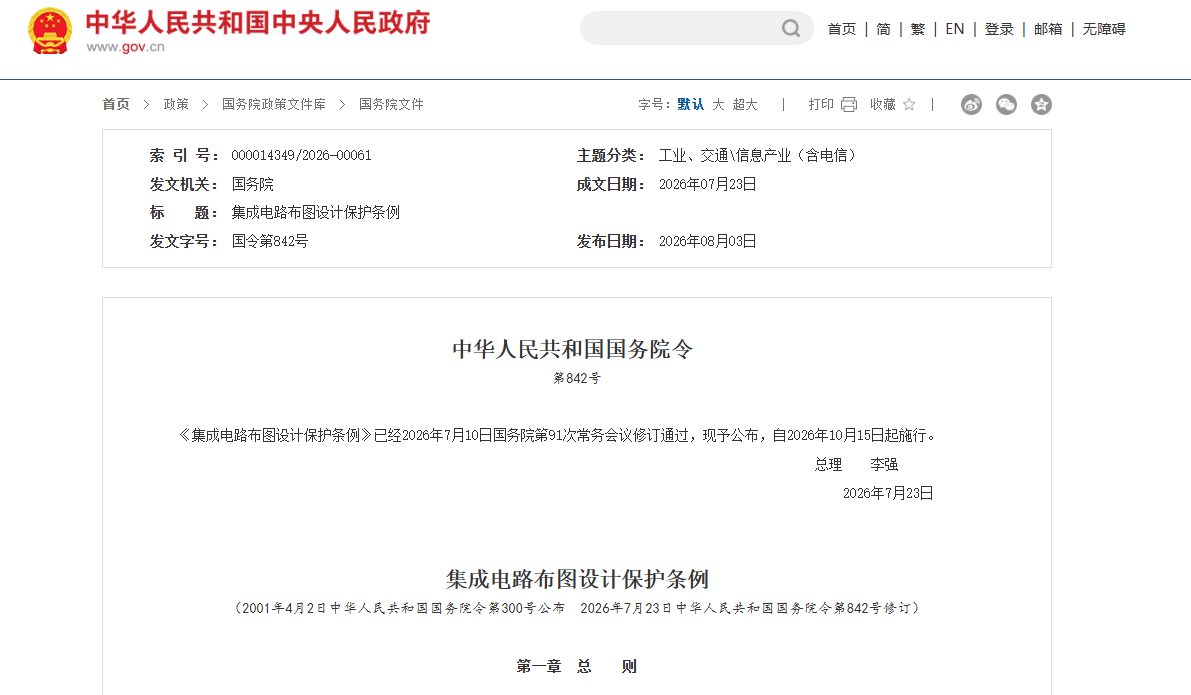Share to Weibo
The width and height of the screenshot is (1191, 695).
971,104
